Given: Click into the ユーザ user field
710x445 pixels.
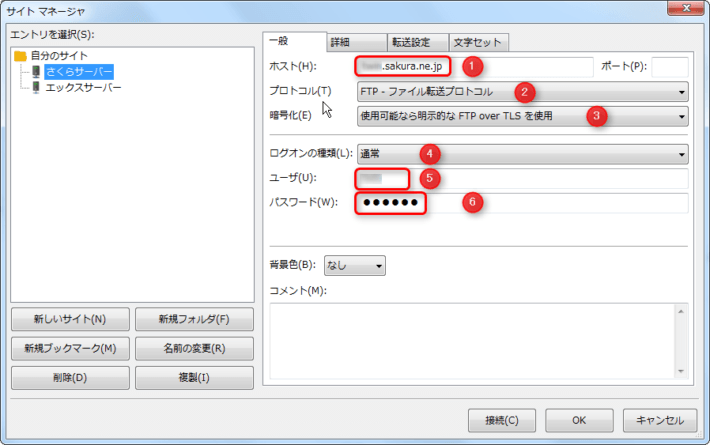Looking at the screenshot, I should (523, 178).
